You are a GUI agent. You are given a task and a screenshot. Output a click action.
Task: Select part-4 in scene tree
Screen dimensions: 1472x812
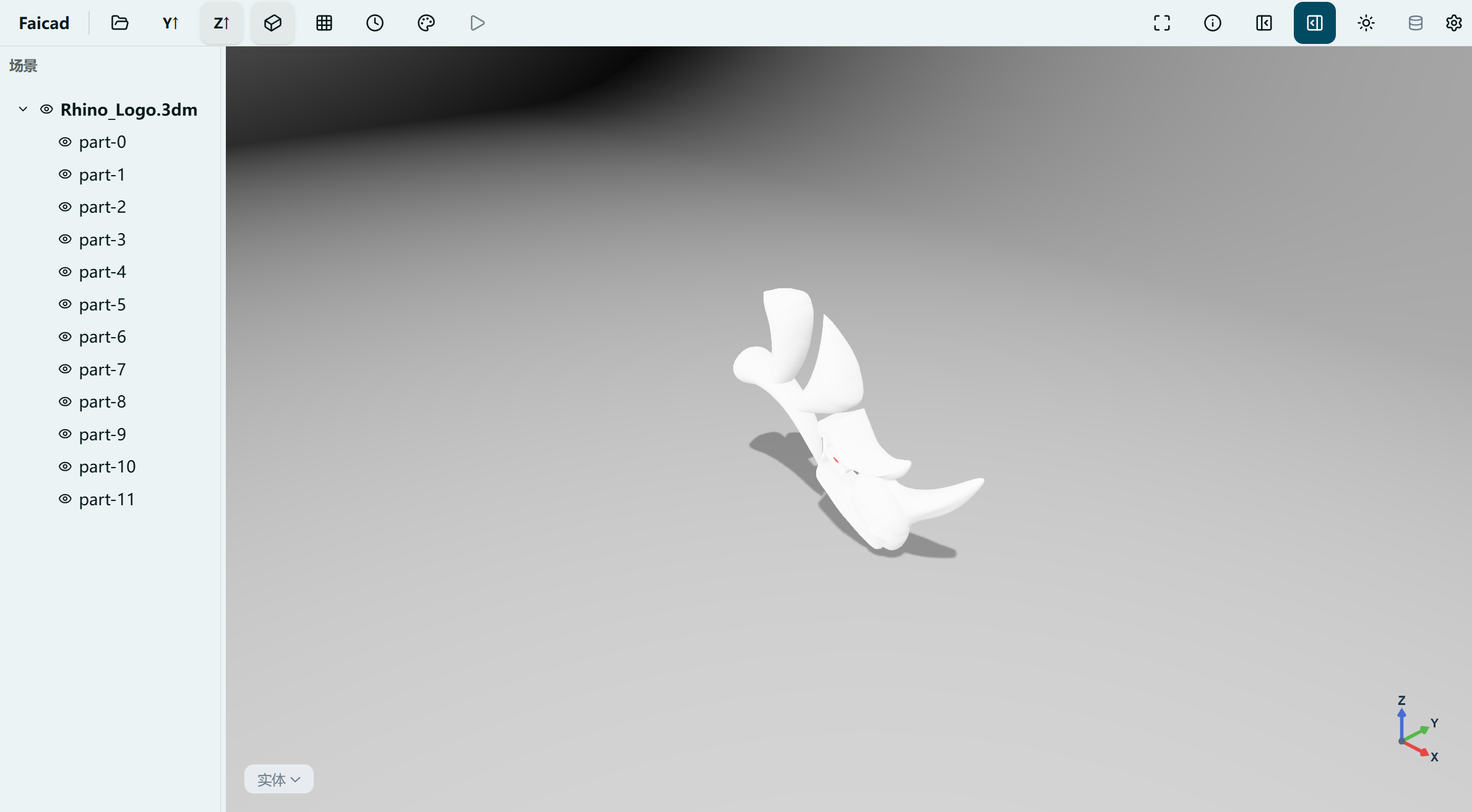point(103,271)
